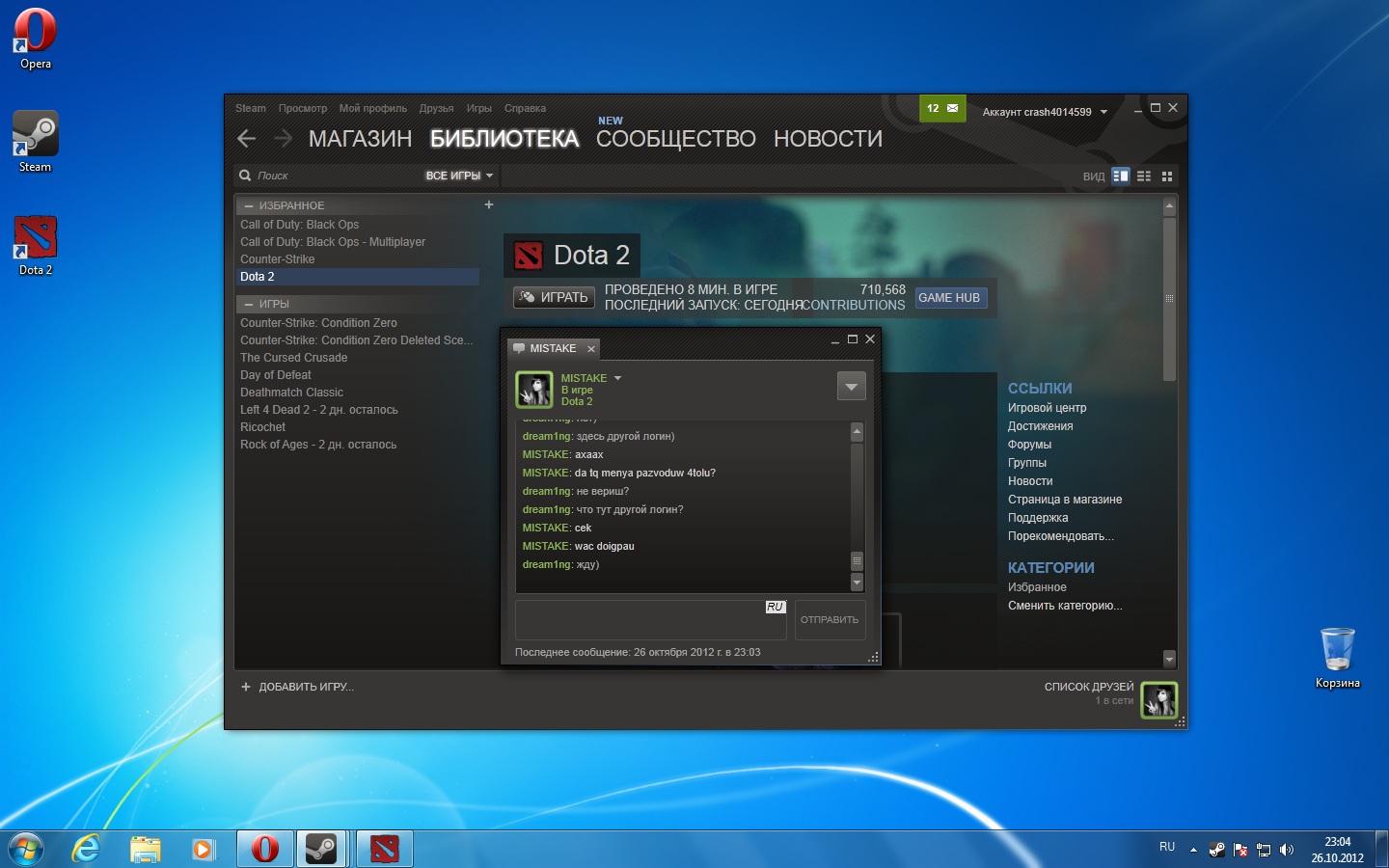Open the Opera desktop shortcut
The height and width of the screenshot is (868, 1389).
tap(36, 39)
